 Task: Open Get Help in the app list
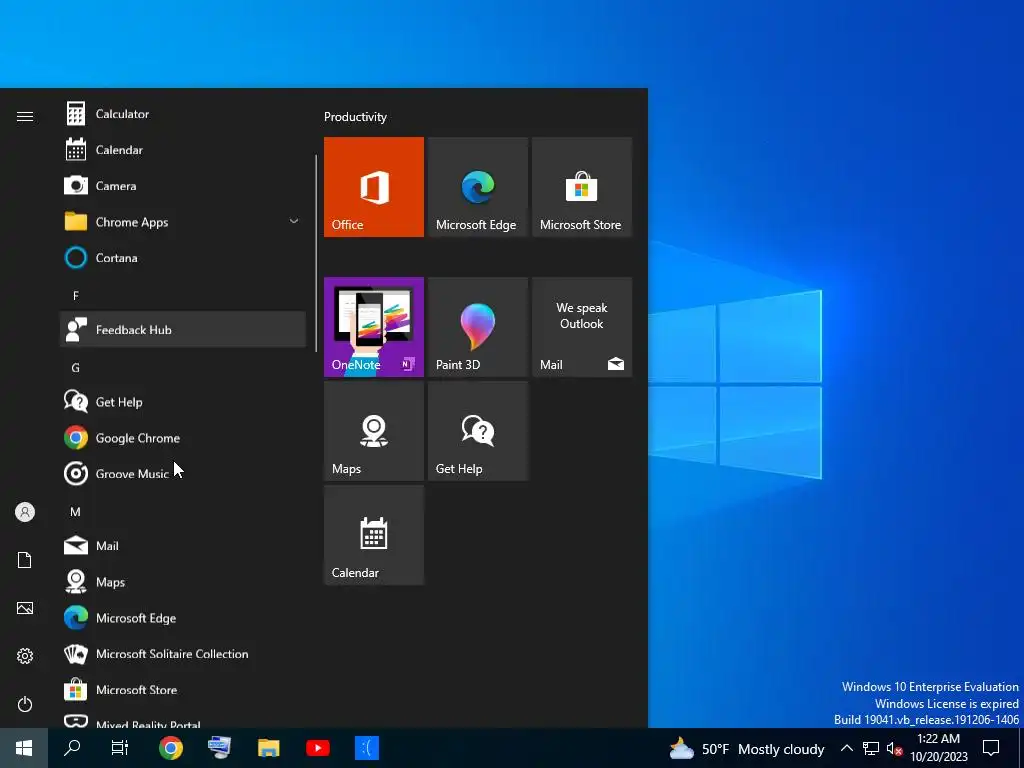point(182,402)
